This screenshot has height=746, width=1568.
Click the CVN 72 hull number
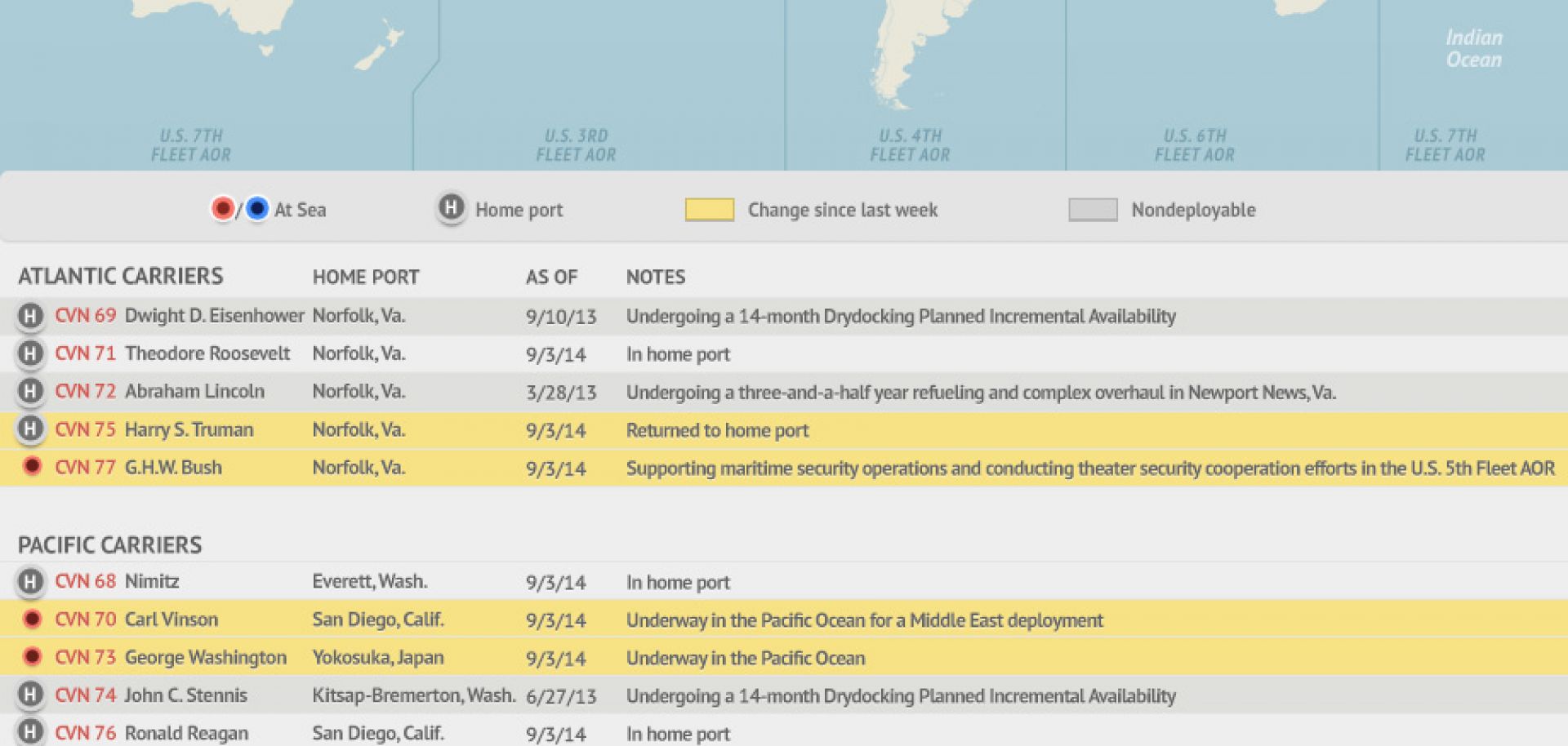tap(86, 391)
